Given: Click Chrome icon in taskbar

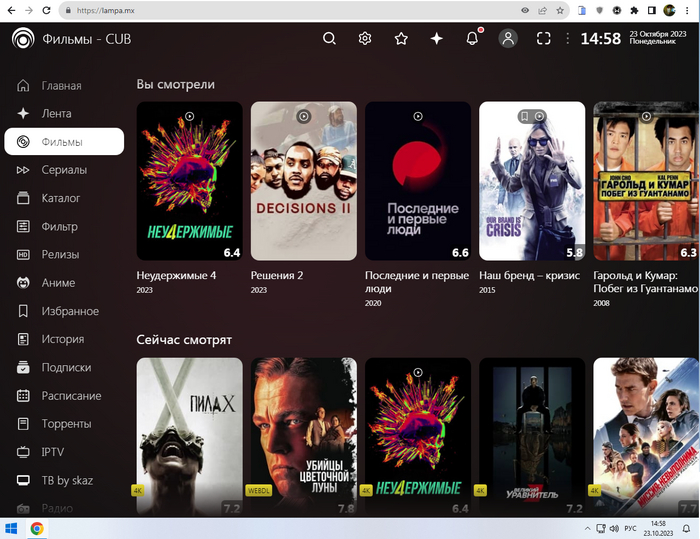Looking at the screenshot, I should click(x=37, y=529).
